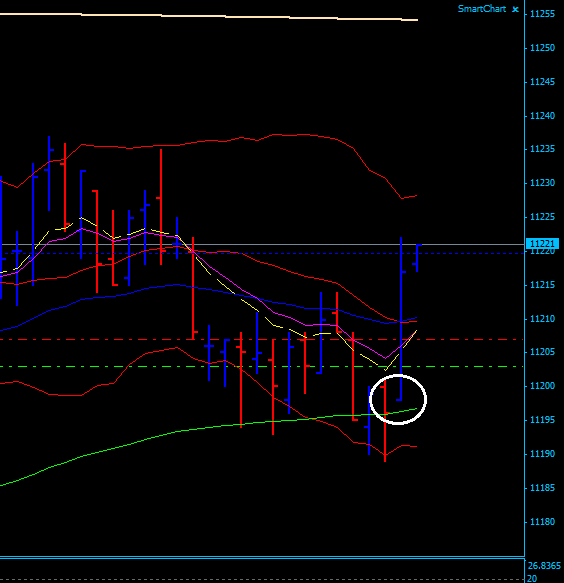Viewport: 564px width, 583px height.
Task: Select the highlighted 11221 current price tag
Action: (542, 244)
